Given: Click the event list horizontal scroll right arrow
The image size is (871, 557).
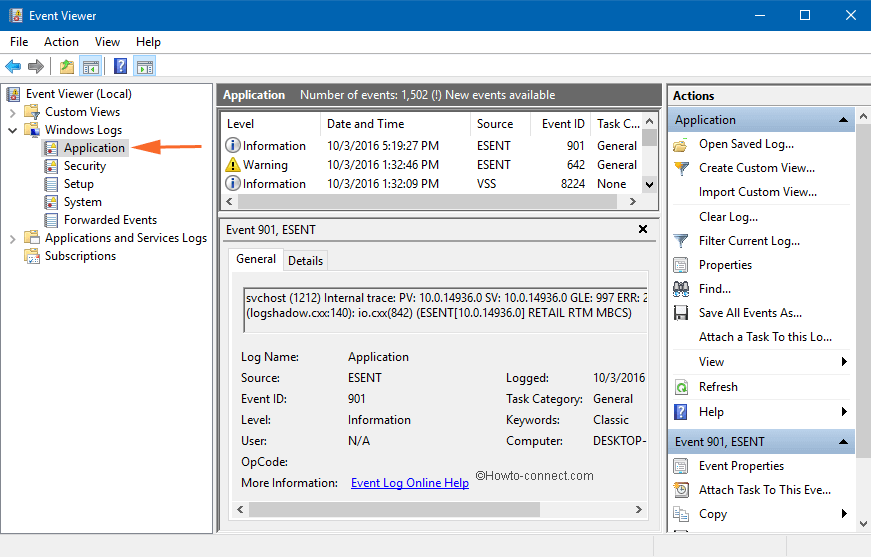Looking at the screenshot, I should [x=633, y=202].
